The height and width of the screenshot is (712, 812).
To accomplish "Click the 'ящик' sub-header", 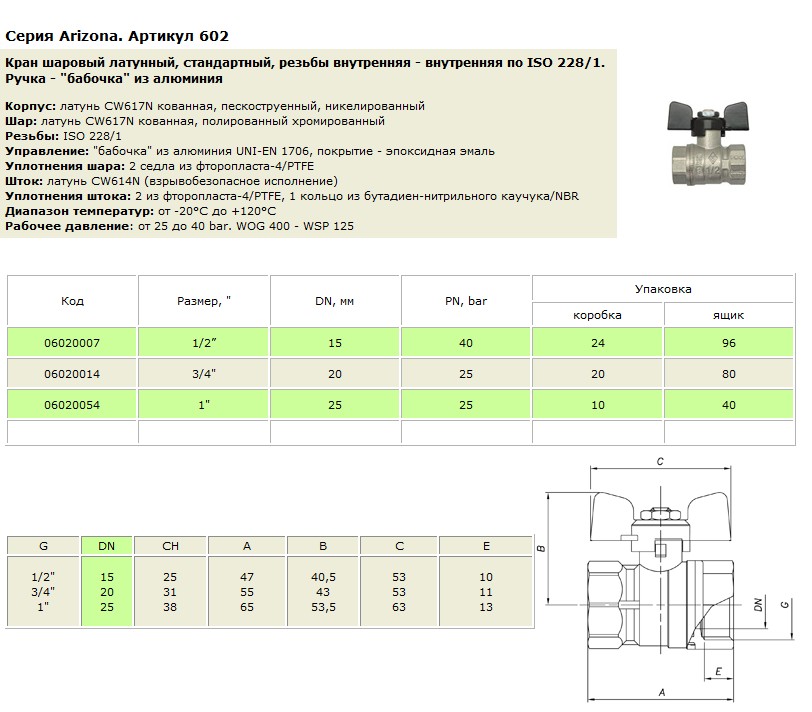I will coord(728,315).
